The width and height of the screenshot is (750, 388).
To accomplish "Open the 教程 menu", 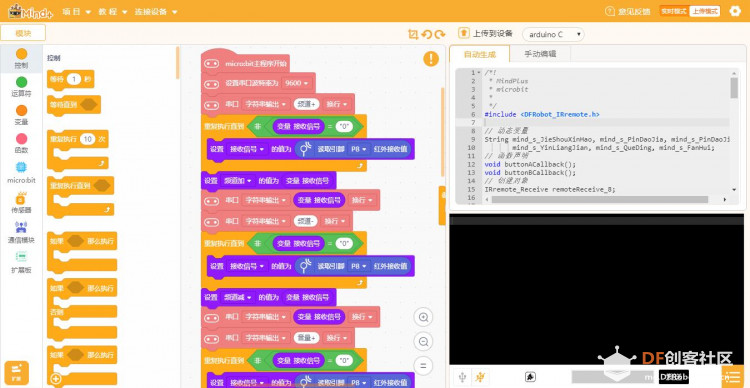I will pos(113,11).
